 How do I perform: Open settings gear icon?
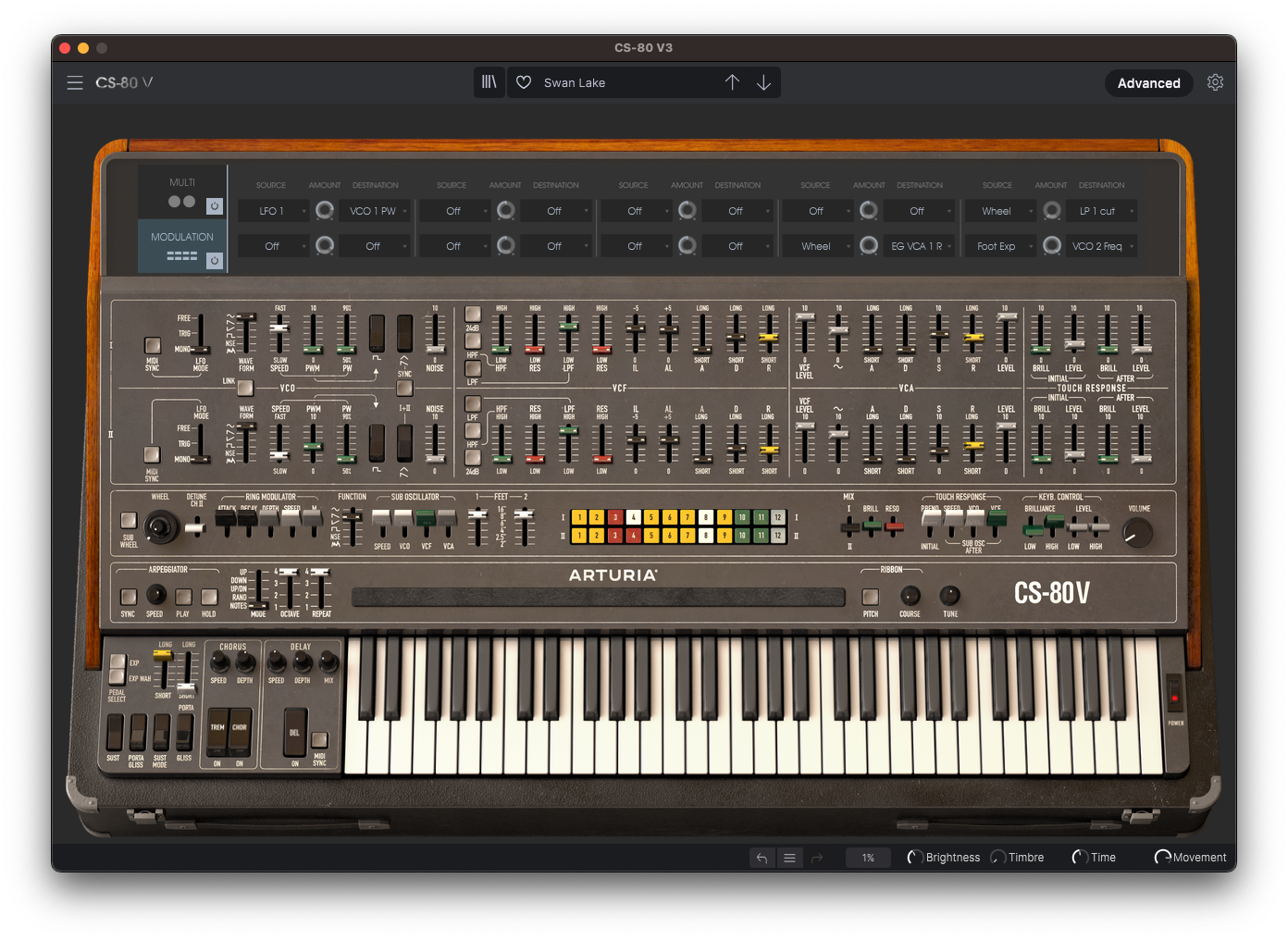tap(1216, 82)
